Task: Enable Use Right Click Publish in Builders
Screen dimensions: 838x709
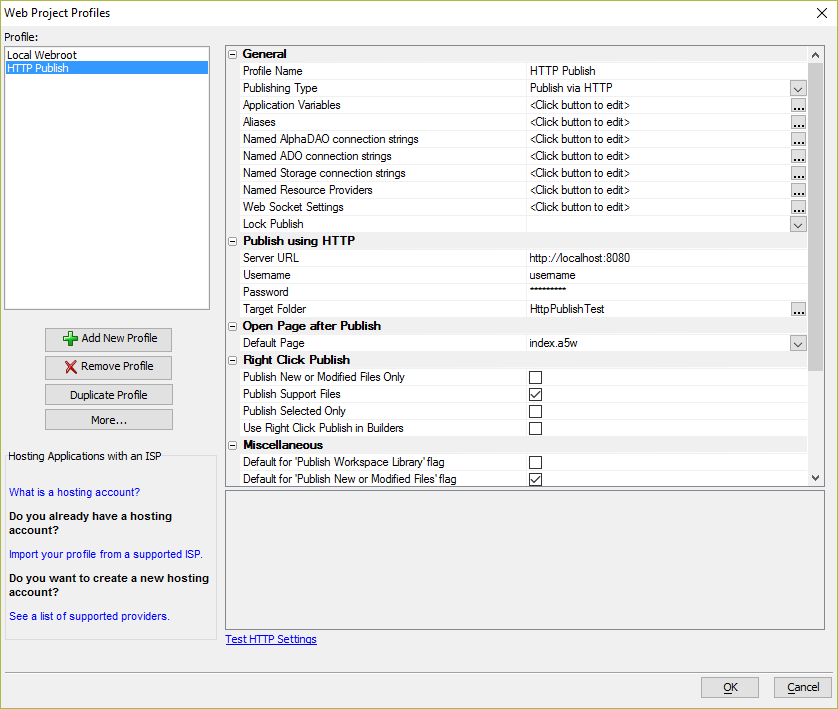Action: point(535,428)
